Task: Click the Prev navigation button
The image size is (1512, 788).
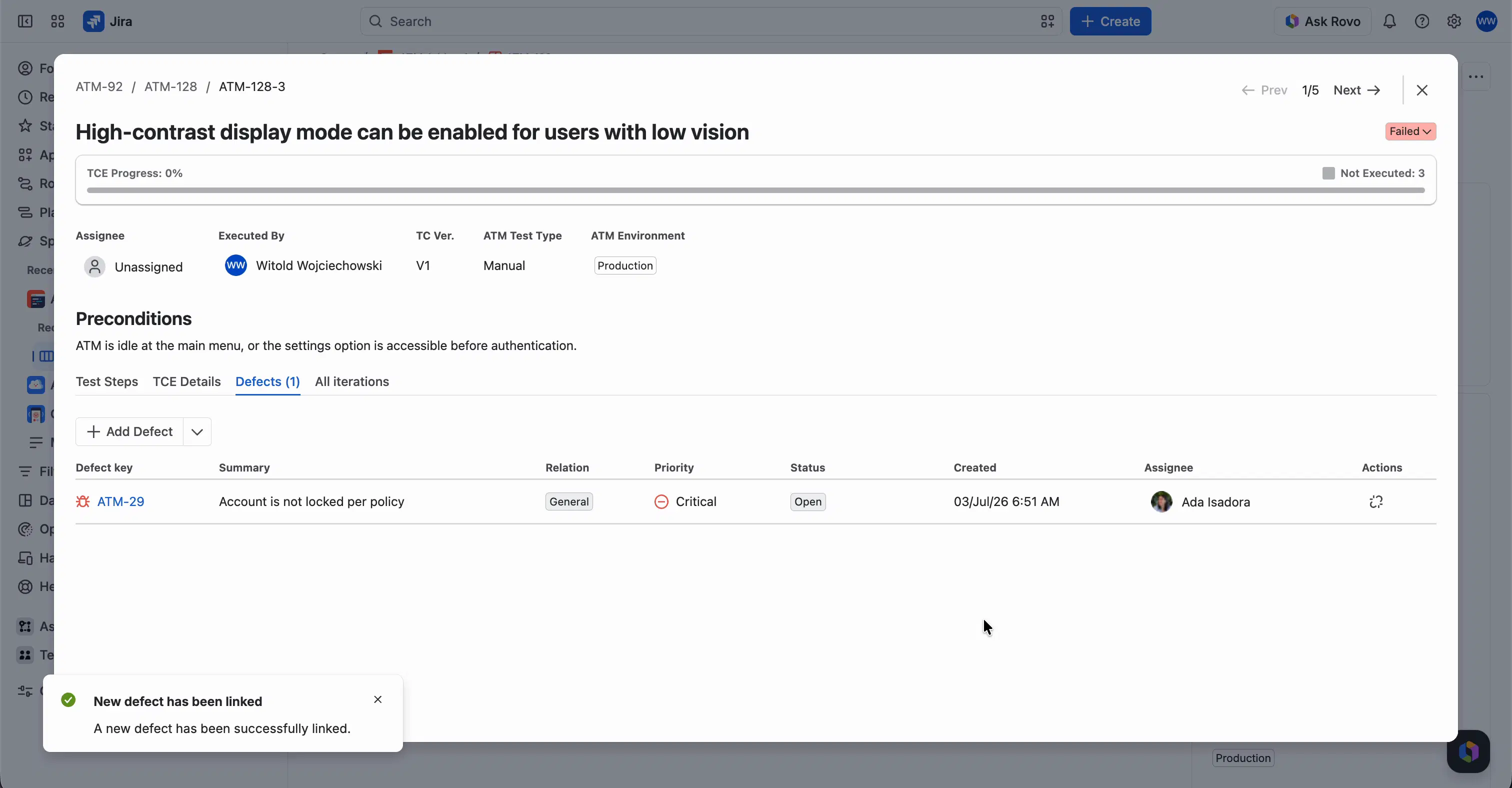Action: [x=1264, y=90]
